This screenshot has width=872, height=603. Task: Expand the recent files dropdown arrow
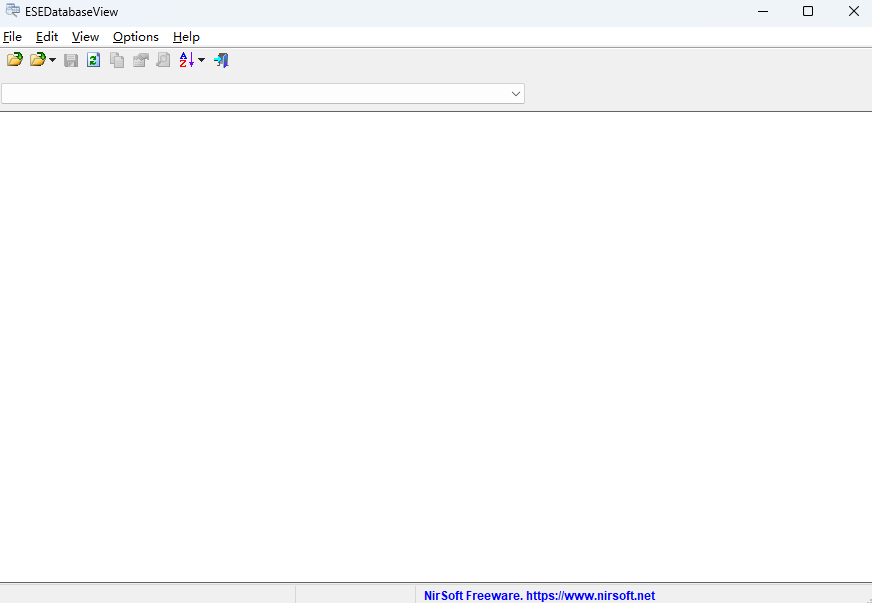(52, 60)
